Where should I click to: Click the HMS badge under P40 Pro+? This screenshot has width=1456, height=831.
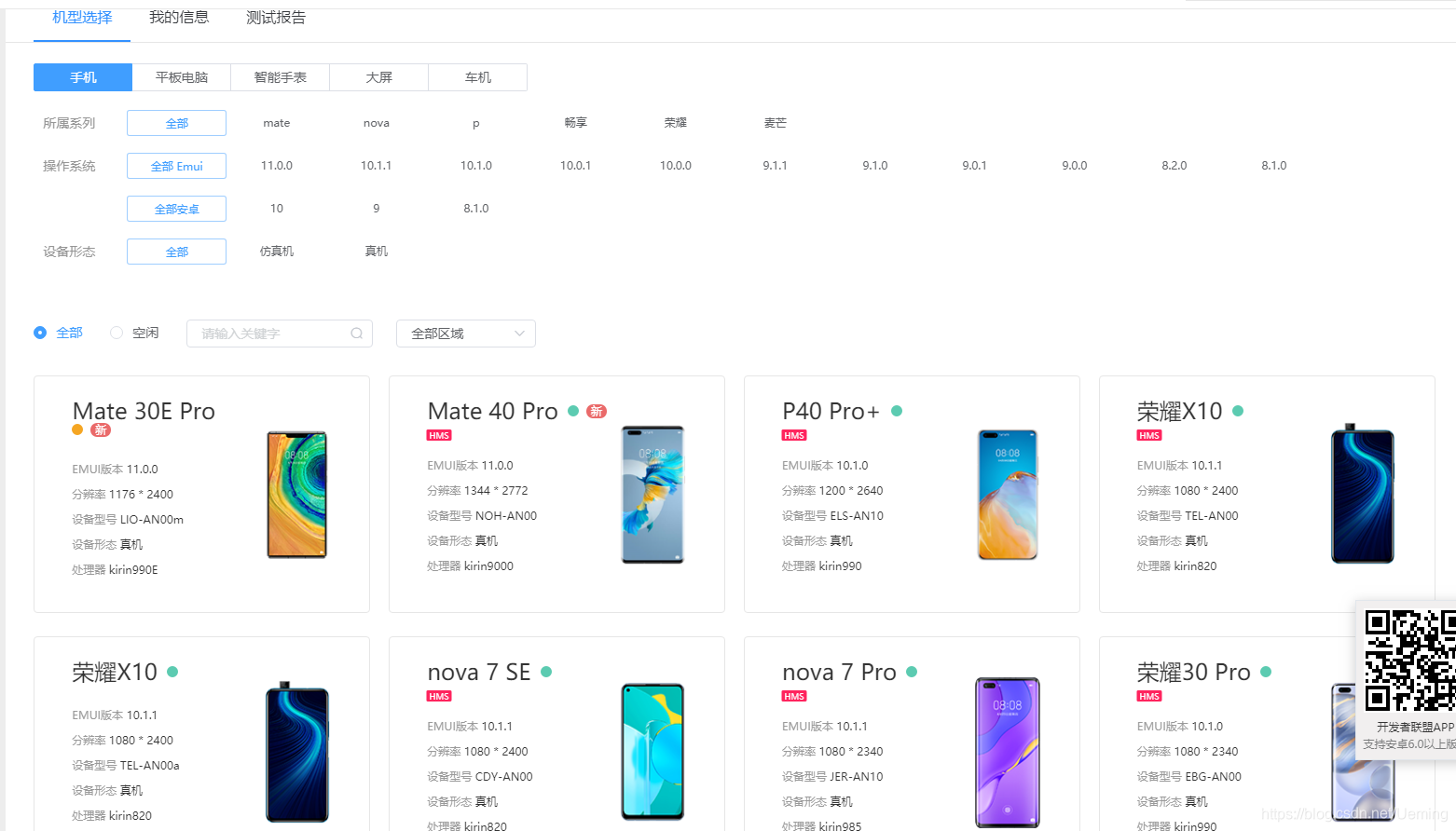tap(794, 435)
